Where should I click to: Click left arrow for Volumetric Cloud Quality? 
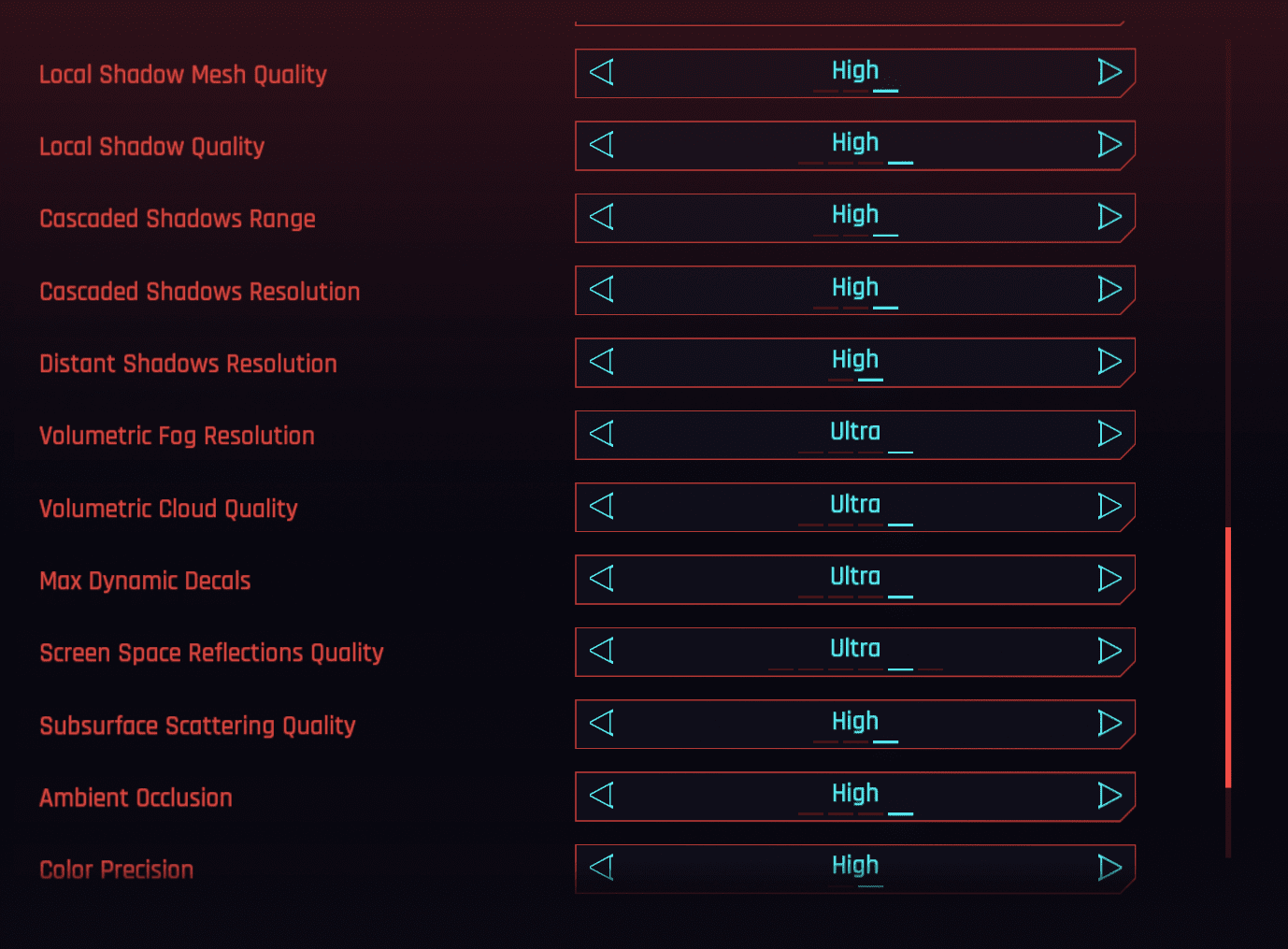tap(602, 506)
